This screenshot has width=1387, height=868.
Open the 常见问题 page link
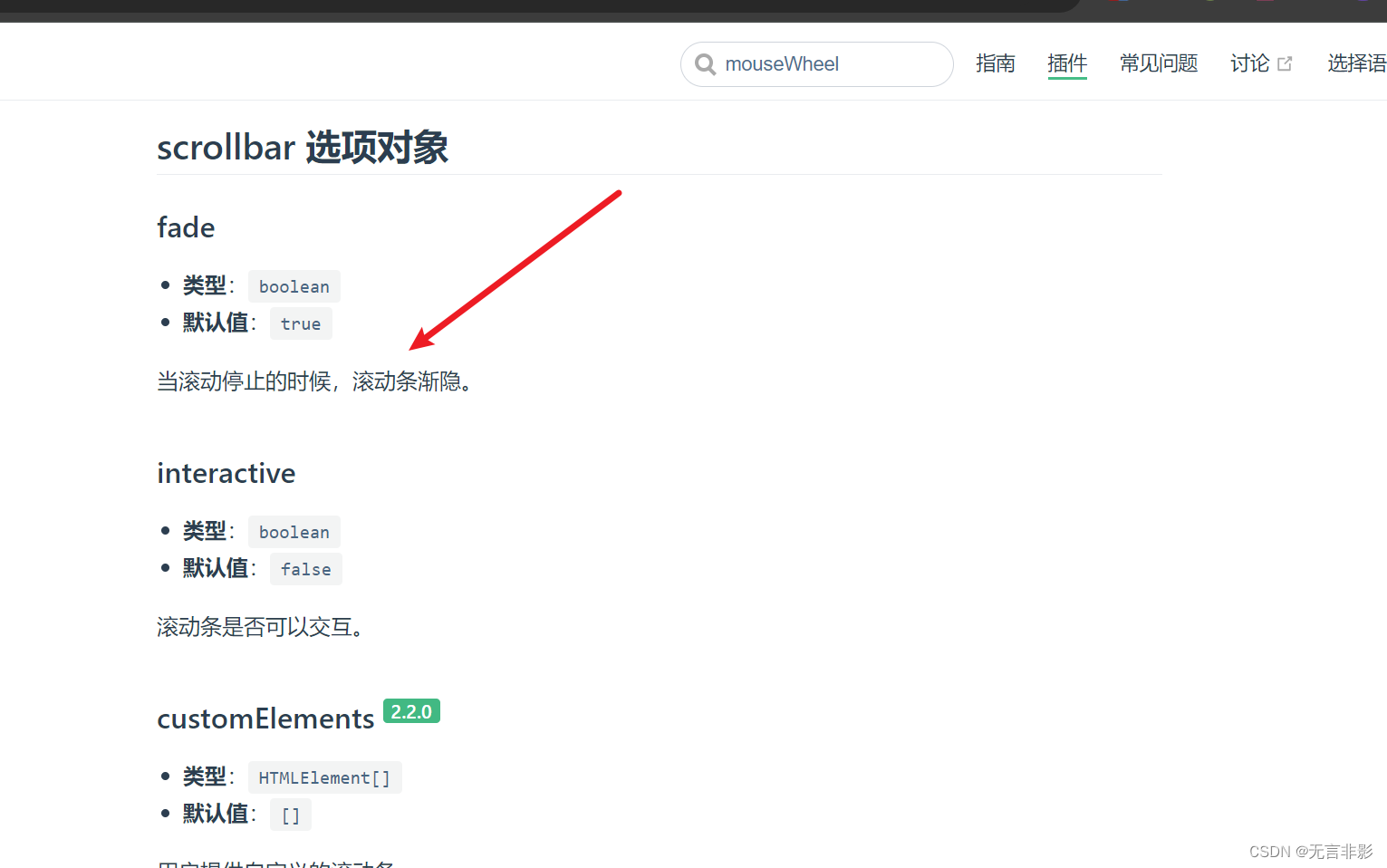[x=1158, y=63]
